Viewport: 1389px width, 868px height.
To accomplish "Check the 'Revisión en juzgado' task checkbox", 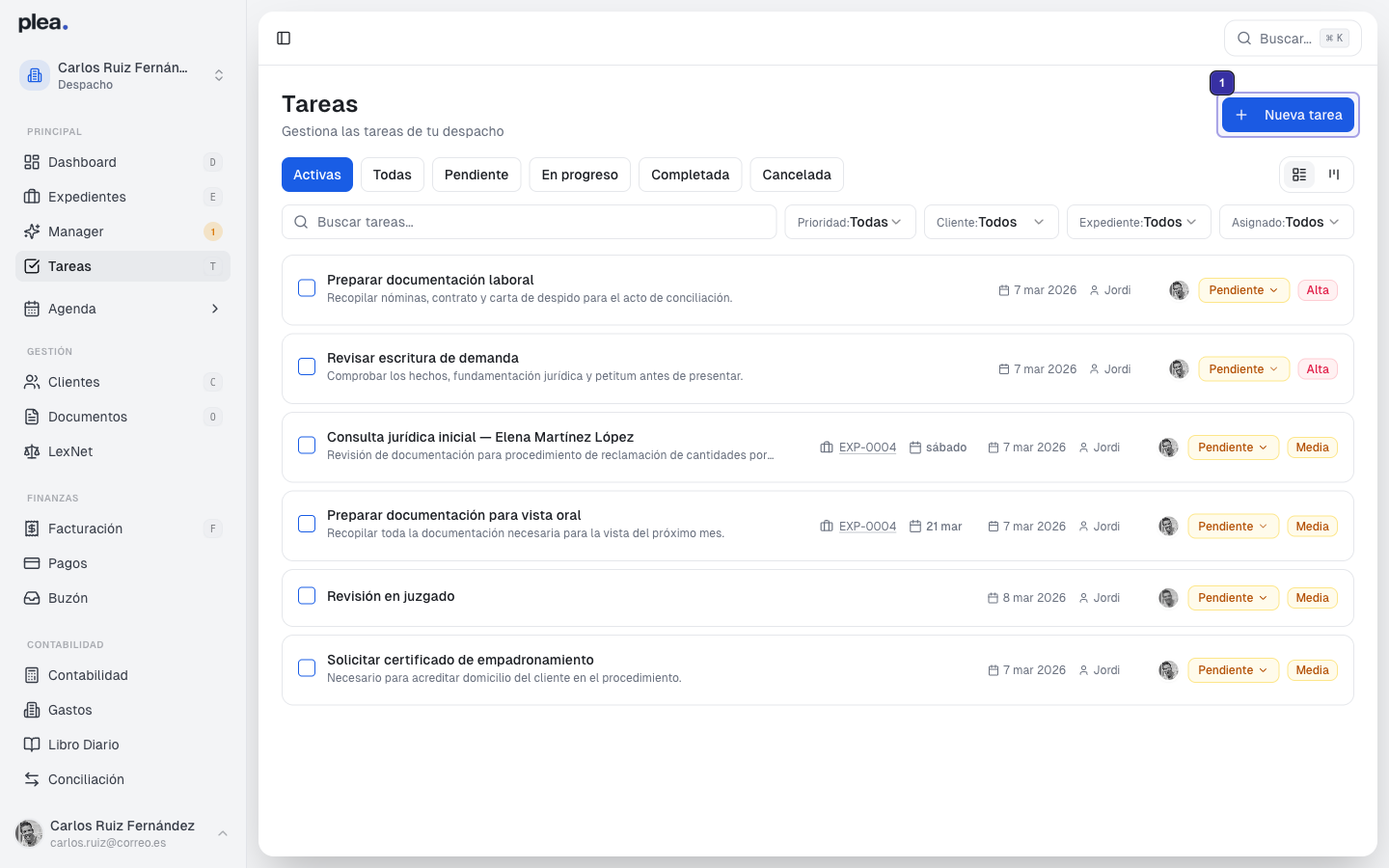I will pos(307,596).
